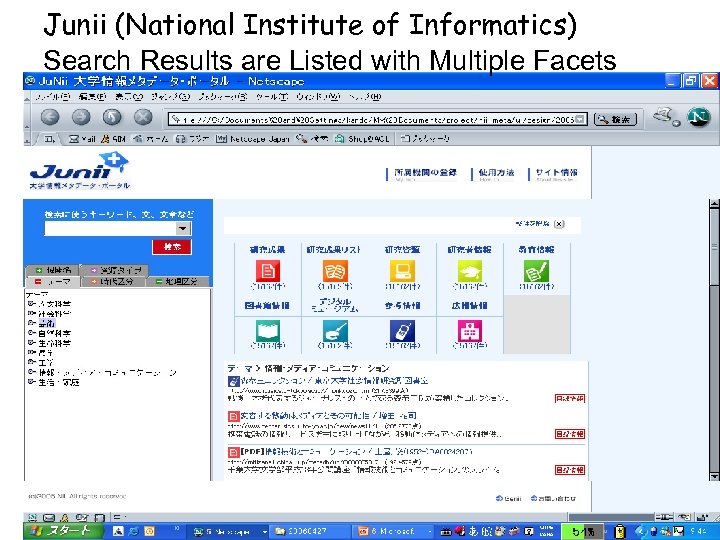Click the 検索 button beside the URL bar
The width and height of the screenshot is (720, 540).
point(615,119)
